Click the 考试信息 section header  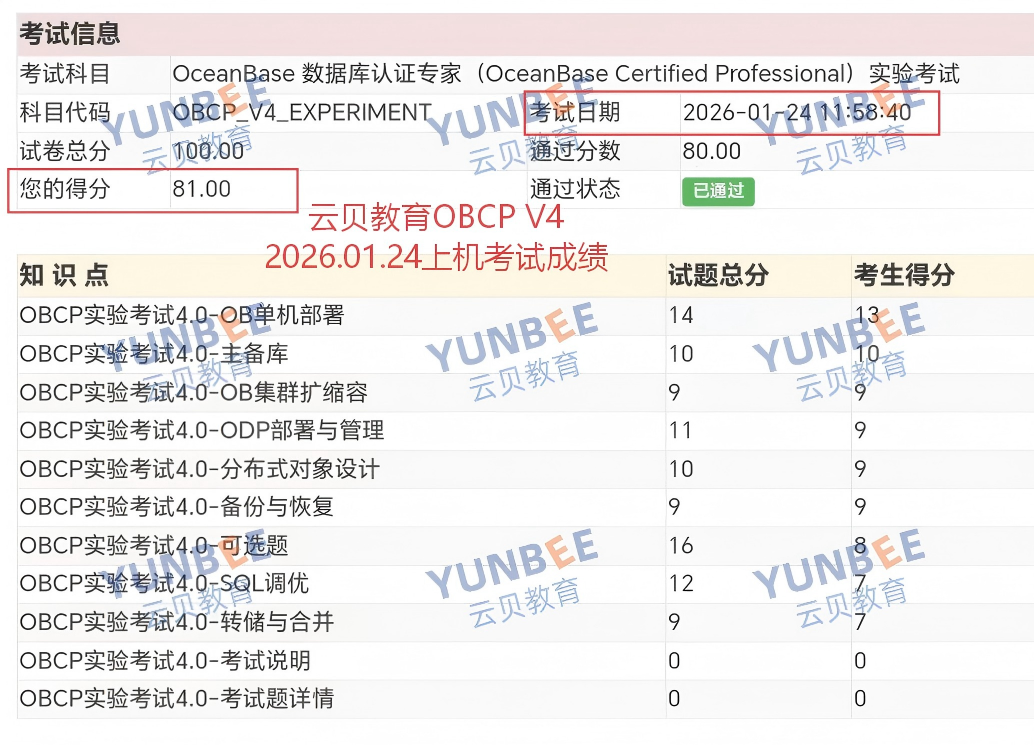pos(70,34)
